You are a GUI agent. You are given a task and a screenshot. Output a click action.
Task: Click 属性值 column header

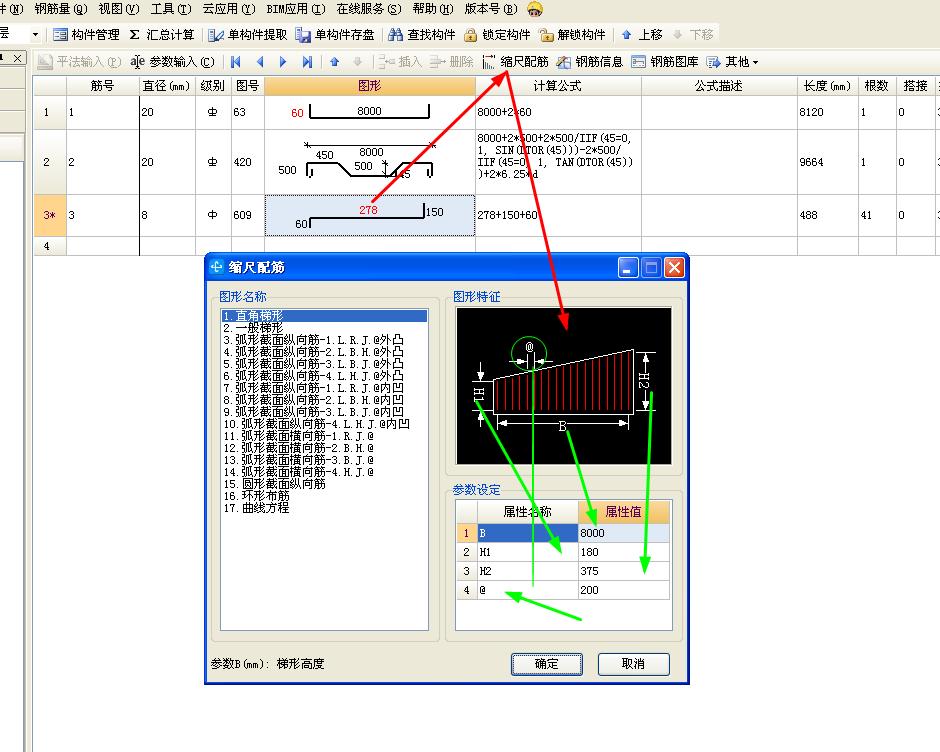[623, 512]
